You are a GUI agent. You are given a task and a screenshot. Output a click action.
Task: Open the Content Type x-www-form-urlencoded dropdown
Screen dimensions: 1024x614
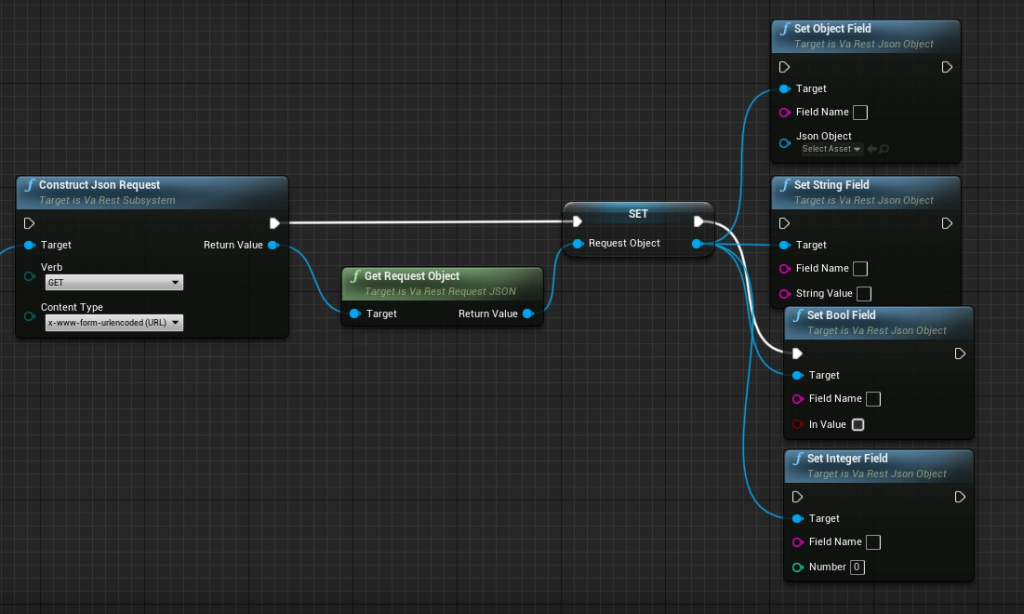(114, 323)
